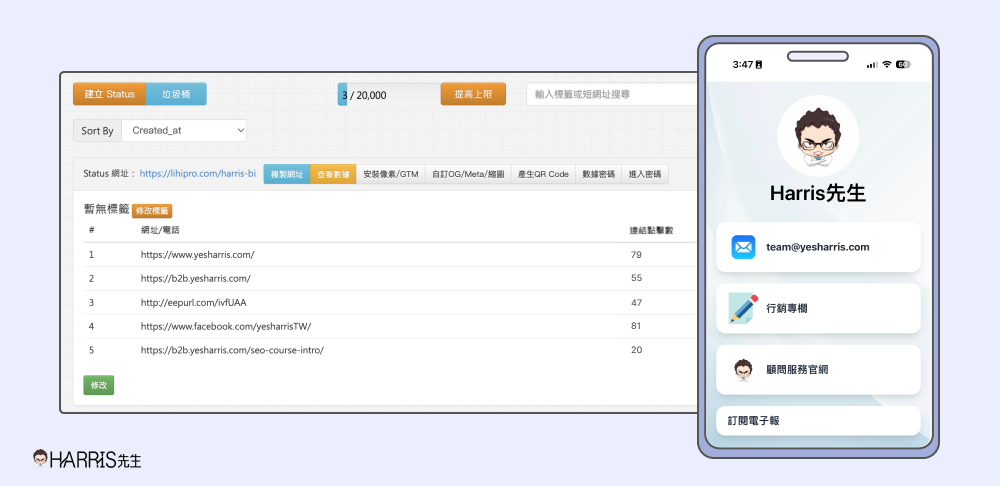Image resolution: width=1000 pixels, height=486 pixels.
Task: Open the 行銷專欄 link card
Action: 818,309
